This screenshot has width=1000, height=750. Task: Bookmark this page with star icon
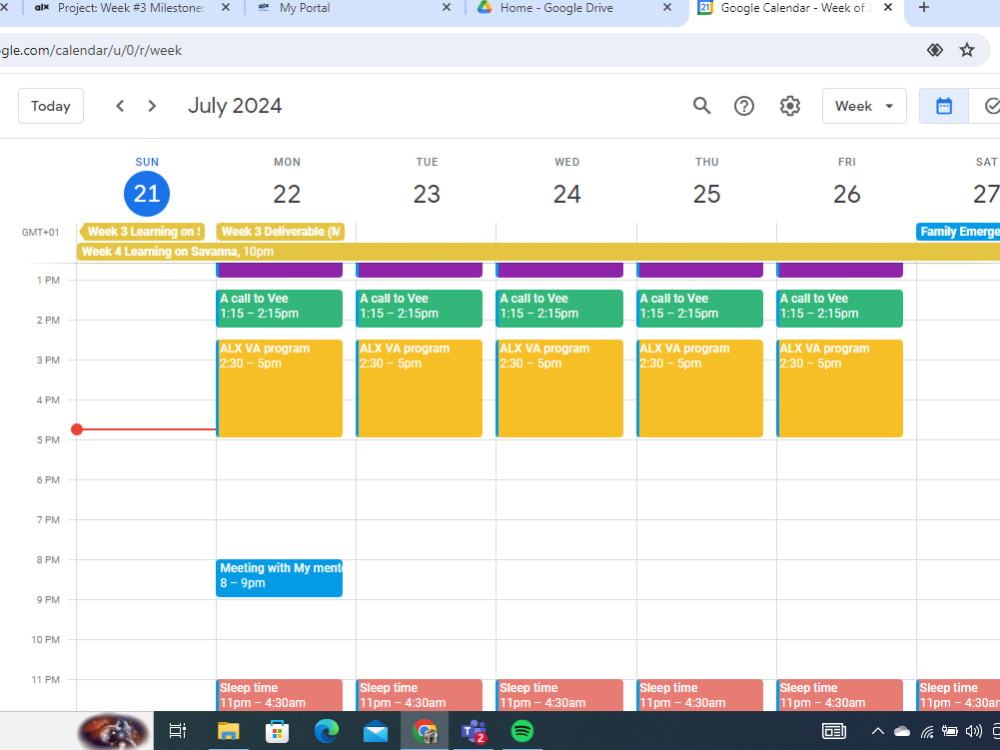(967, 50)
